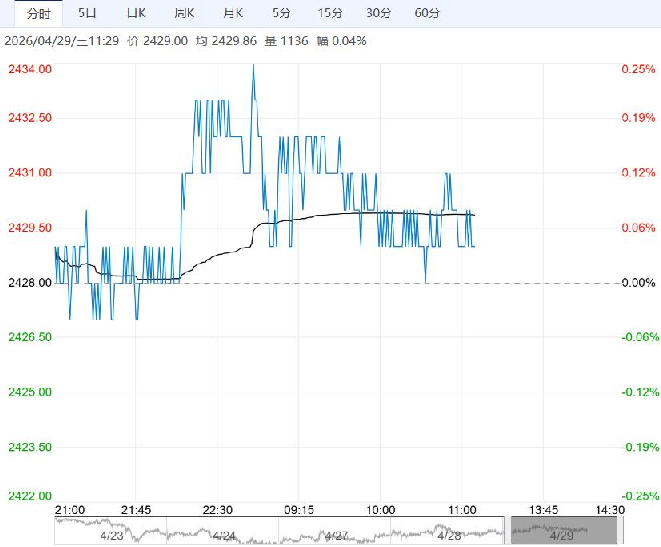Select the 日K daily candlestick tab
661x547 pixels.
pos(136,13)
